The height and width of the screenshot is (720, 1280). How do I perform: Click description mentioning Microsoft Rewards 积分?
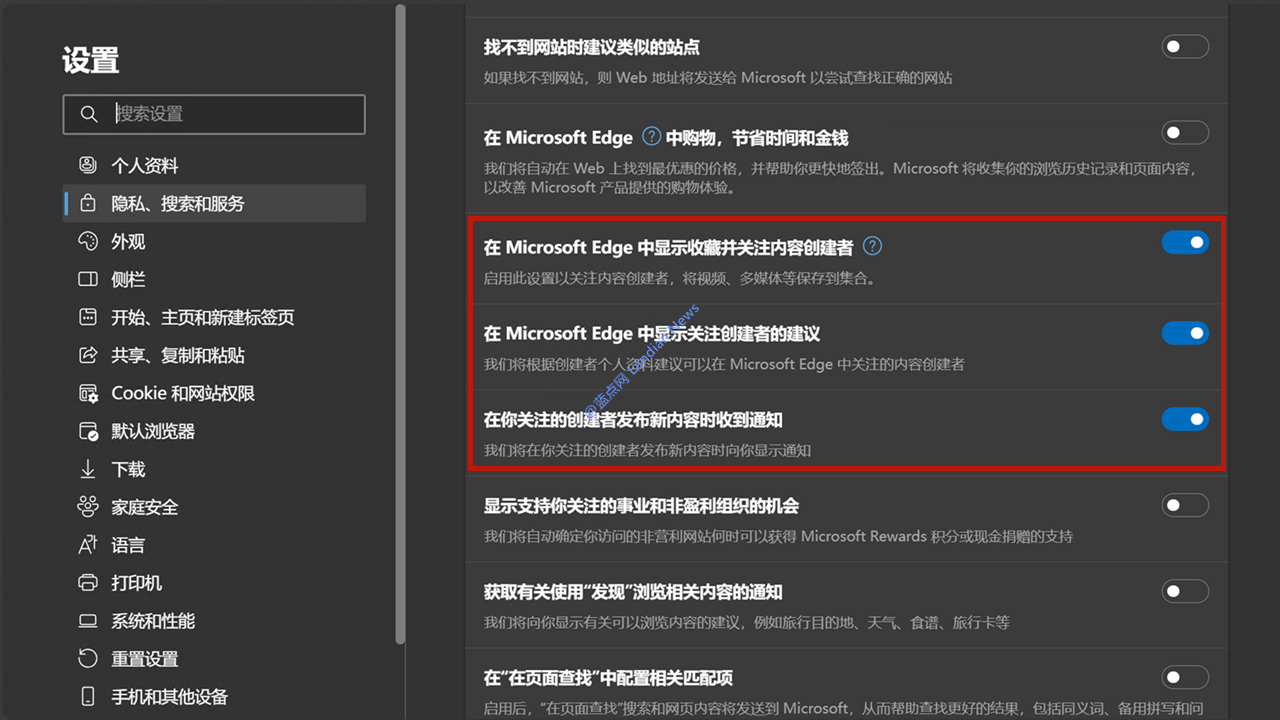pos(778,536)
